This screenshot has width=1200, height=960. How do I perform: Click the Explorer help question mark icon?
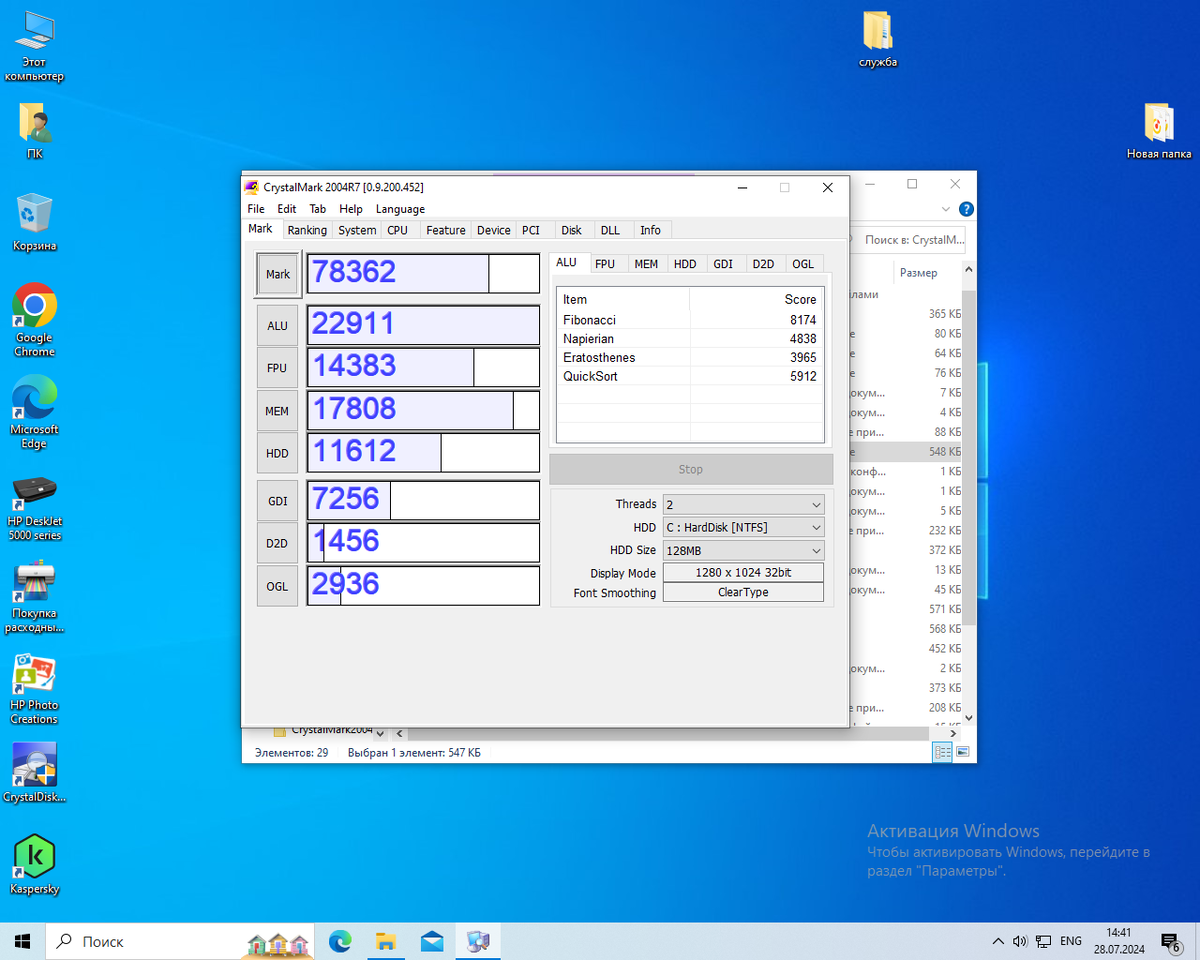point(966,209)
